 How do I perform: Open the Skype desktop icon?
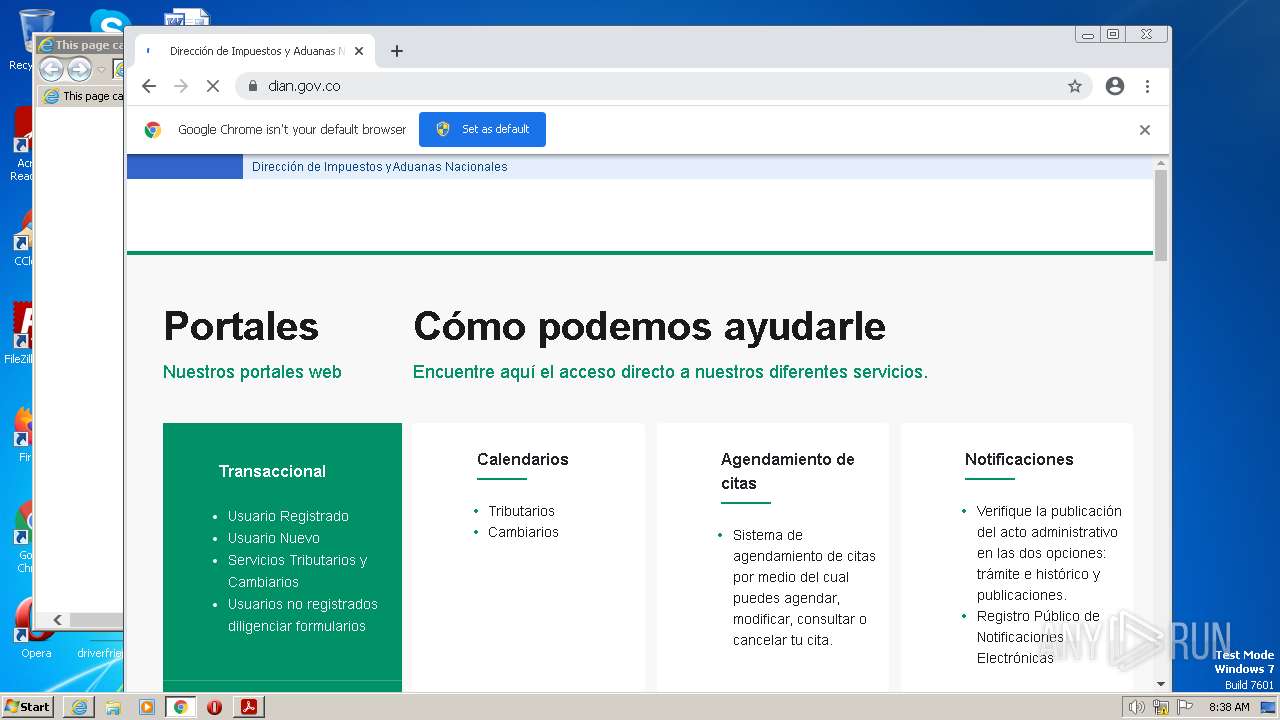pyautogui.click(x=110, y=22)
